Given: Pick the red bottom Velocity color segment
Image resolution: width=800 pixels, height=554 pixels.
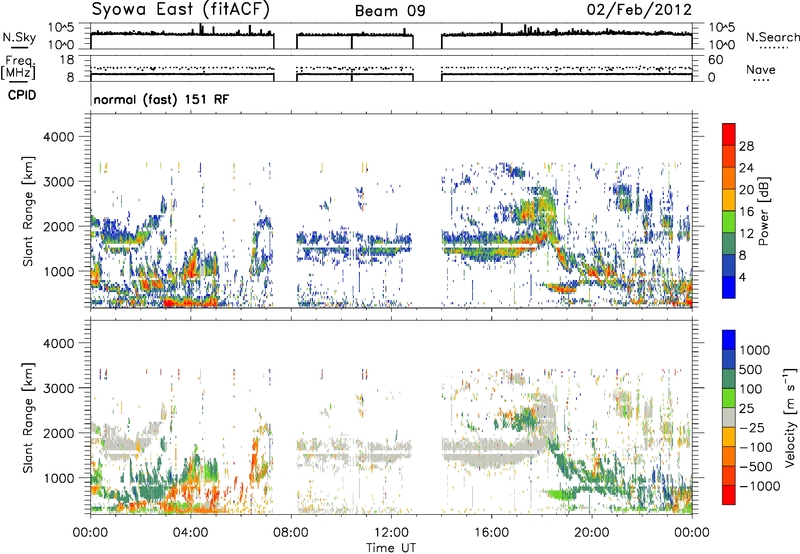Looking at the screenshot, I should (x=729, y=494).
